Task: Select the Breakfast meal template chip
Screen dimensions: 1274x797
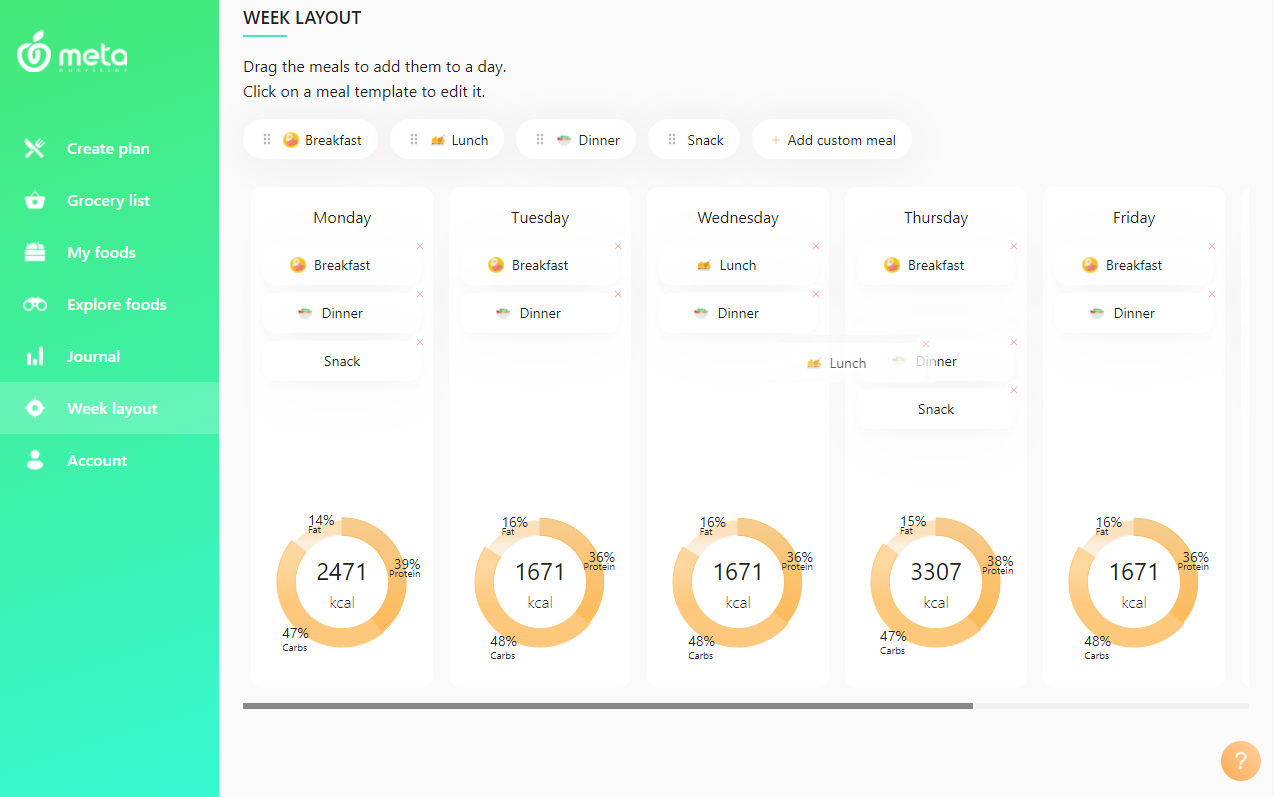Action: tap(311, 140)
